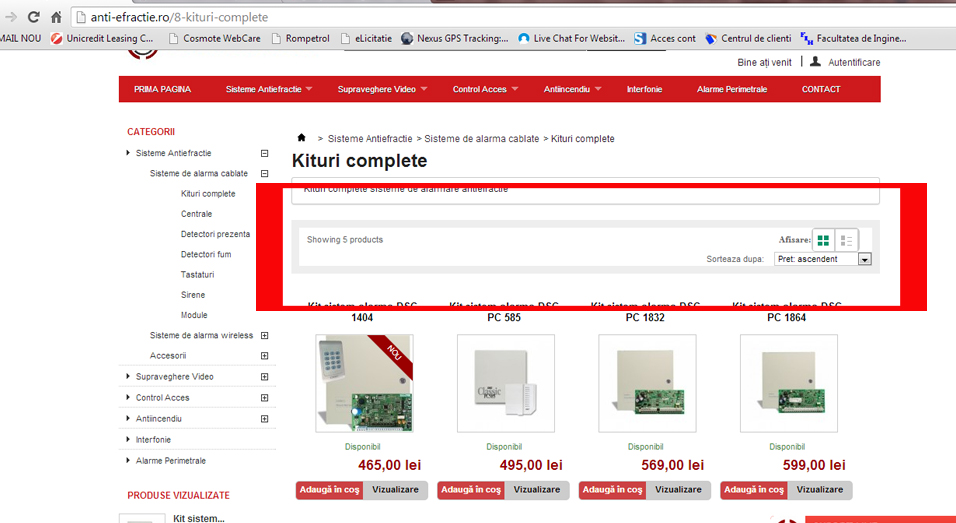Select Centrale in category tree

point(196,214)
